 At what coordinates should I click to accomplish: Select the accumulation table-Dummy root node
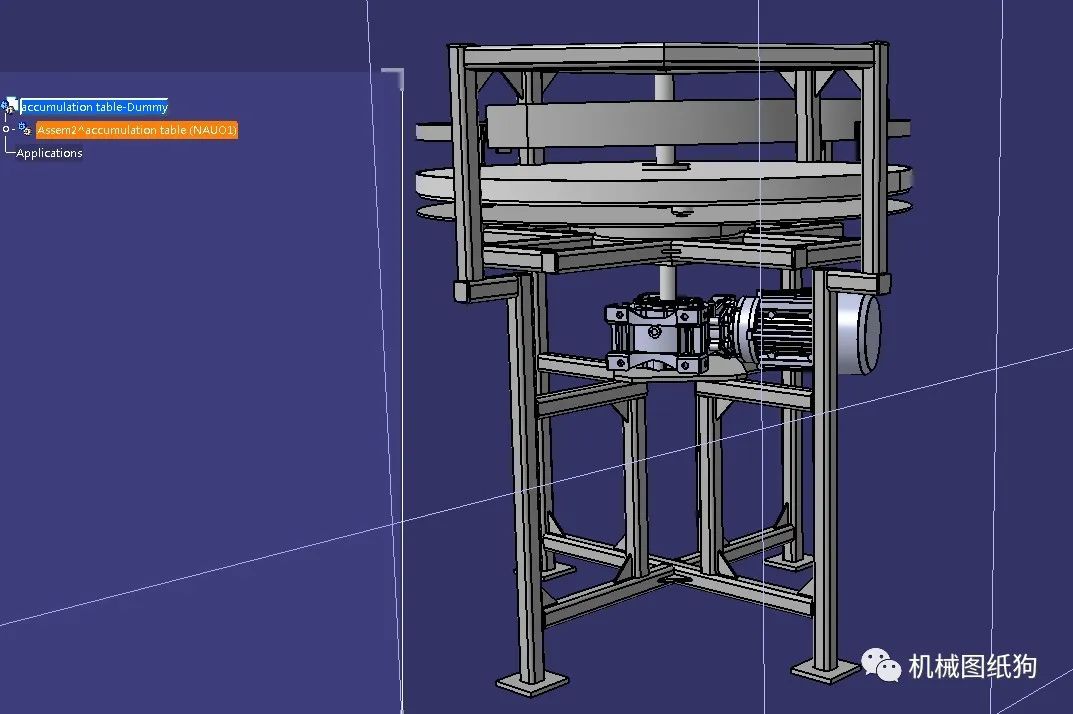[94, 107]
